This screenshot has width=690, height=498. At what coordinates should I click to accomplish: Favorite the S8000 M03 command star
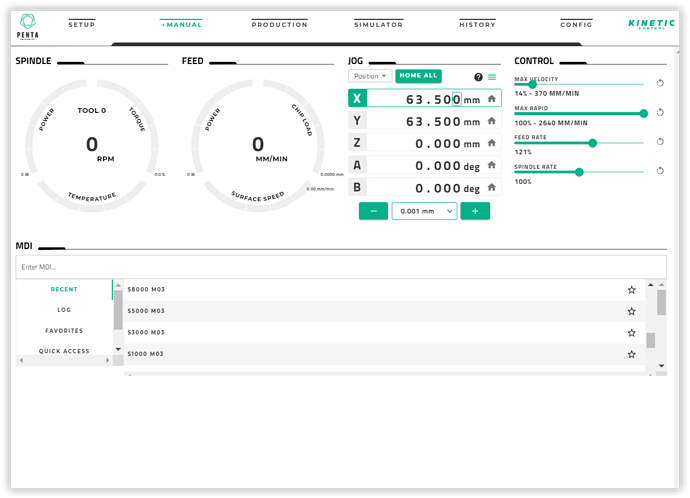tap(631, 289)
